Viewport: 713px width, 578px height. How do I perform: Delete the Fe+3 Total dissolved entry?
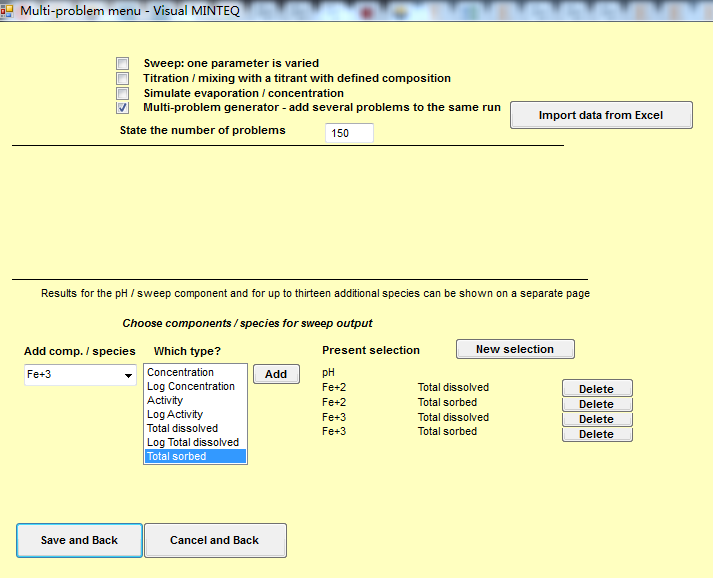pos(597,419)
